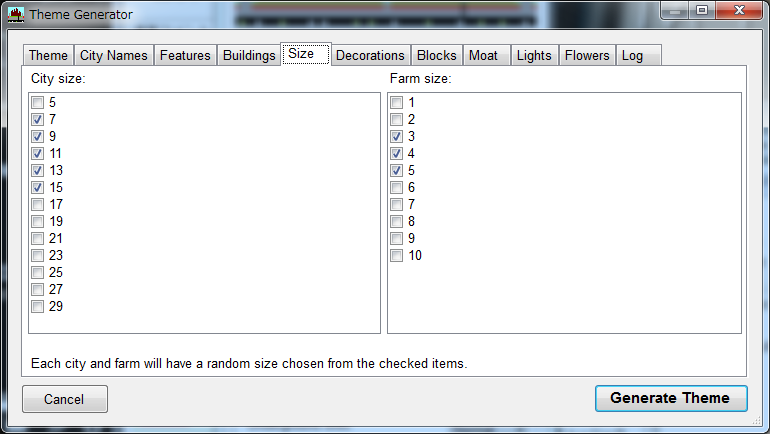This screenshot has height=434, width=770.
Task: Show the Flowers tab
Action: point(587,56)
